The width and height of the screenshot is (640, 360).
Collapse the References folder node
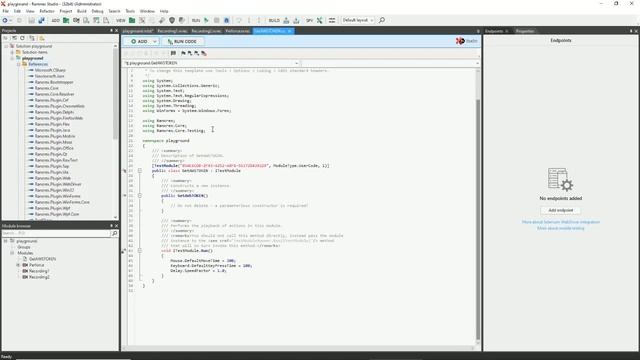18,64
